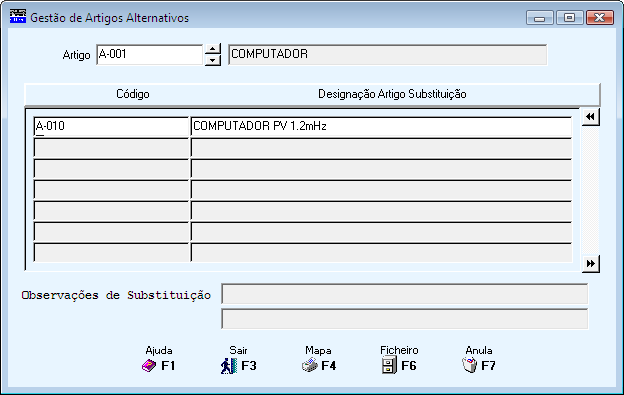Viewport: 624px width, 395px height.
Task: Click the Mapa F4 printer icon
Action: click(310, 365)
